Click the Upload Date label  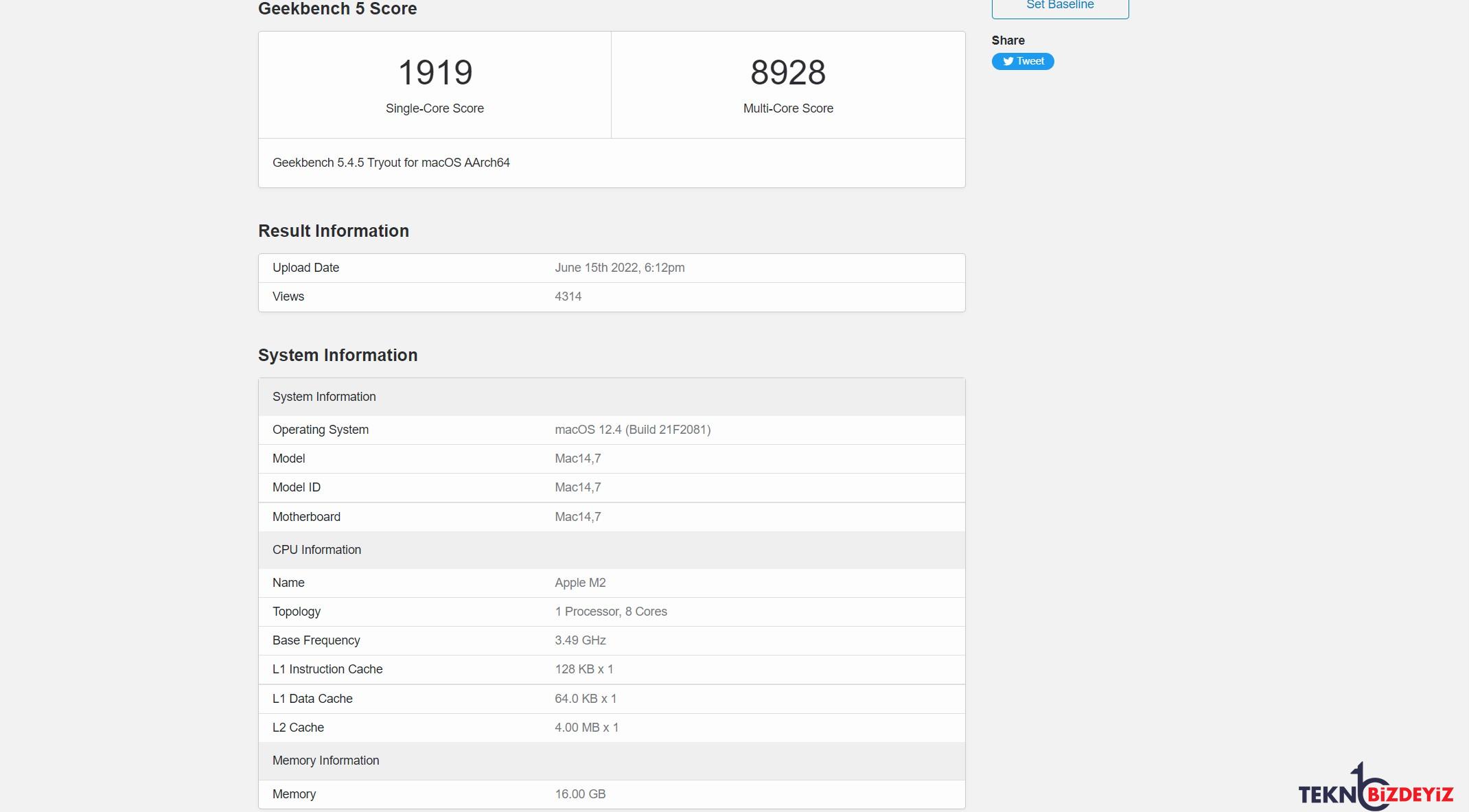[x=305, y=268]
